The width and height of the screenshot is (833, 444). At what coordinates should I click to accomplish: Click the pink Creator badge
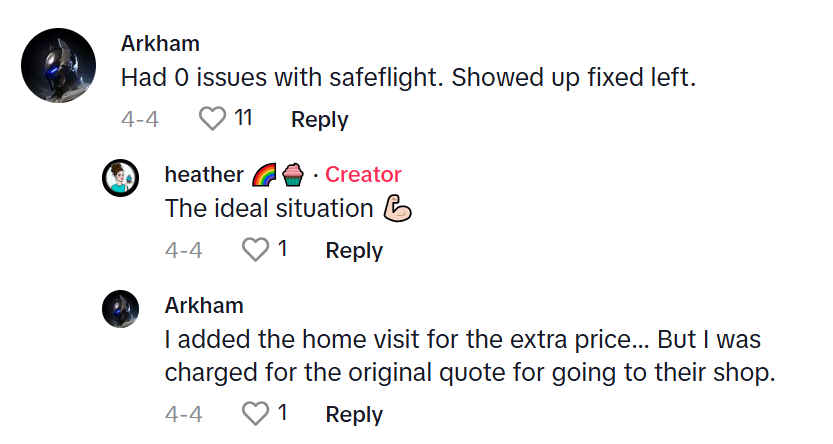pyautogui.click(x=363, y=175)
